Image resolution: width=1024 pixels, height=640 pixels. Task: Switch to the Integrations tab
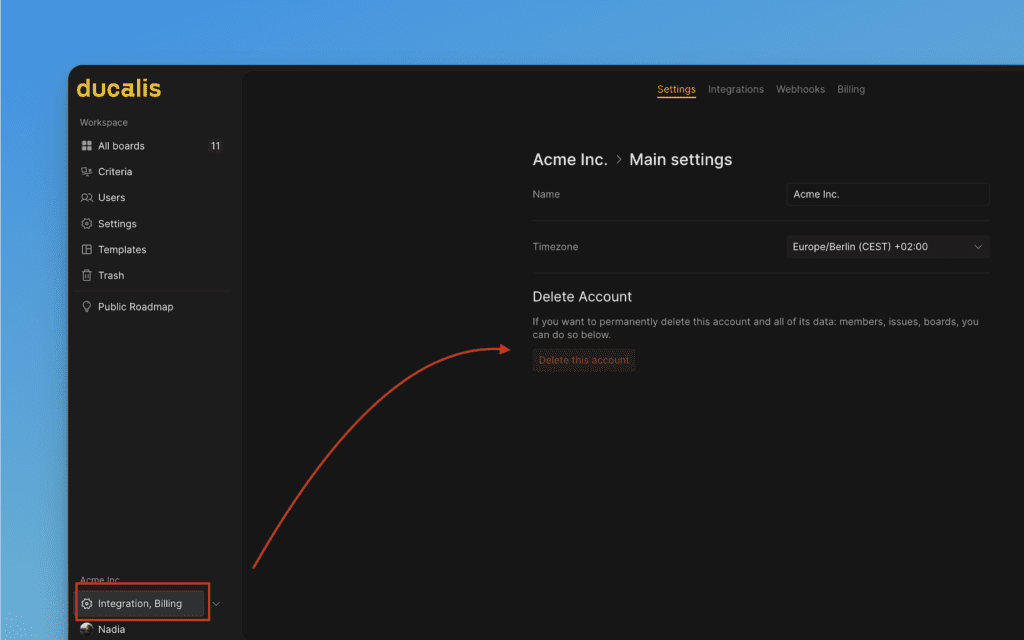736,90
